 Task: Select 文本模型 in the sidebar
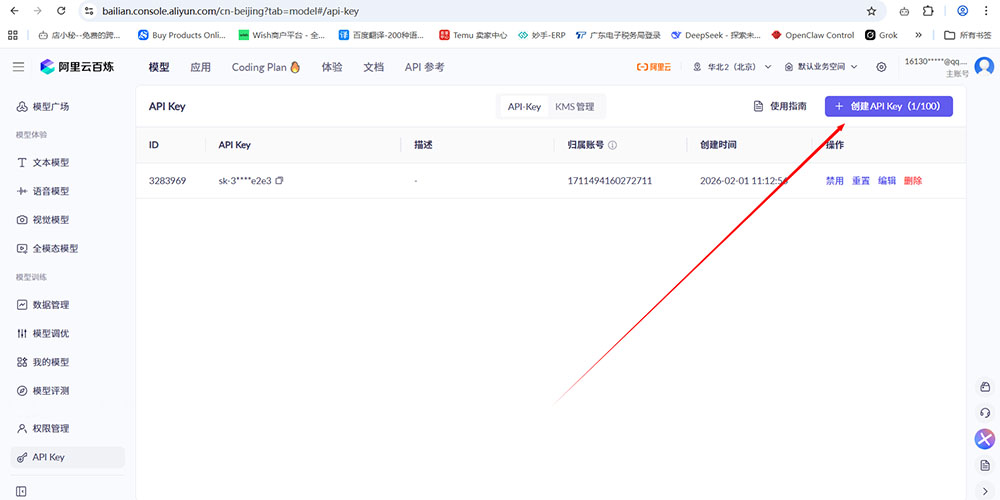click(x=43, y=163)
